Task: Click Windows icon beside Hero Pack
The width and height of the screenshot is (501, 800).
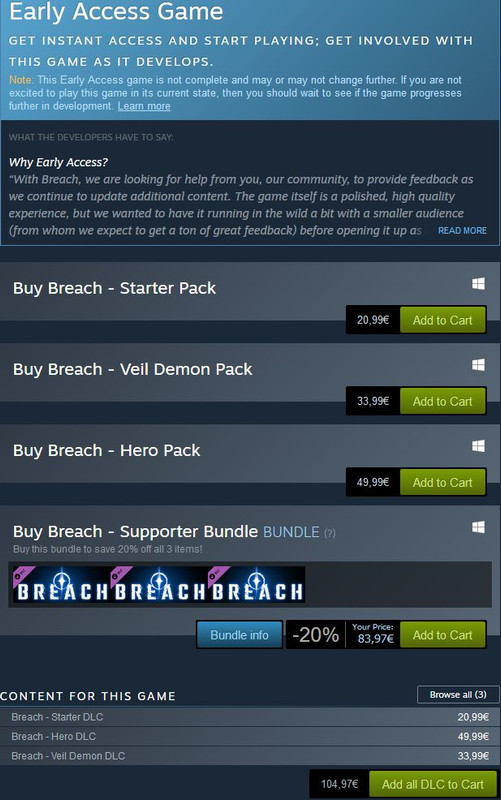Action: click(x=478, y=446)
